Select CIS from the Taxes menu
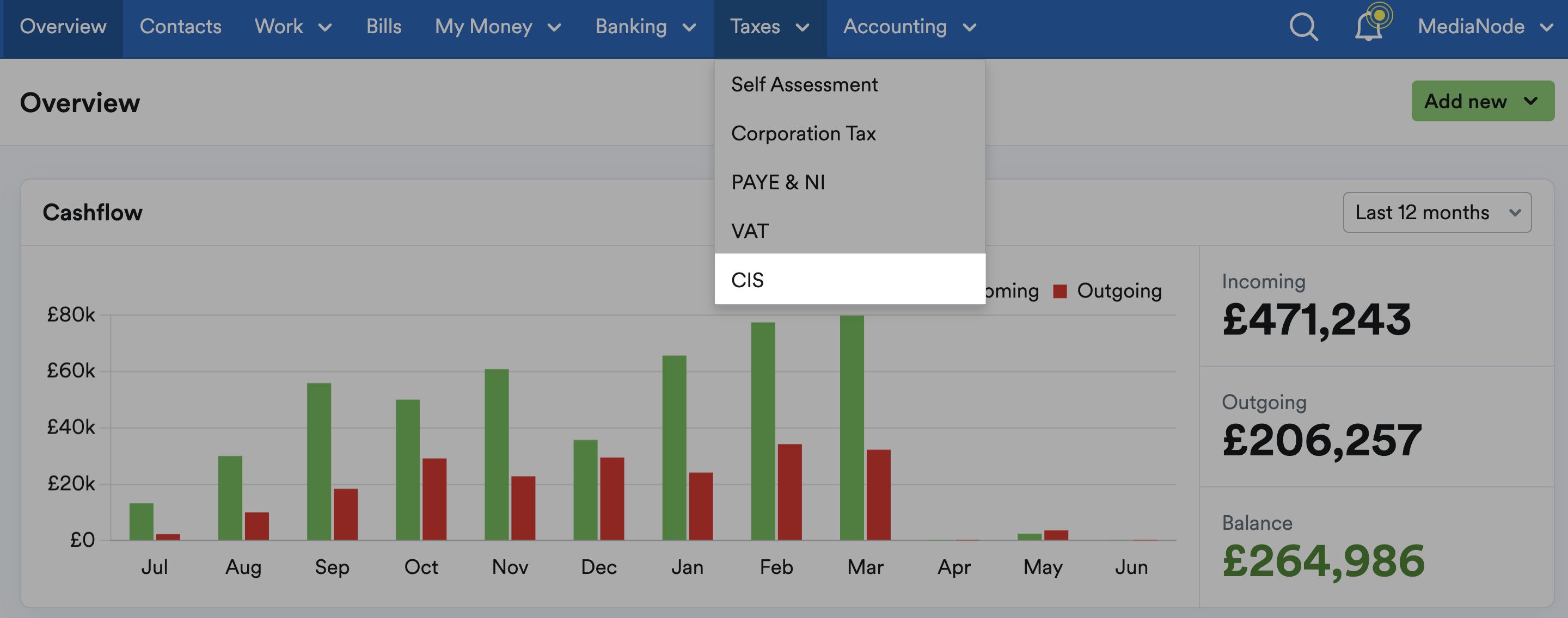Viewport: 1568px width, 618px height. tap(749, 279)
